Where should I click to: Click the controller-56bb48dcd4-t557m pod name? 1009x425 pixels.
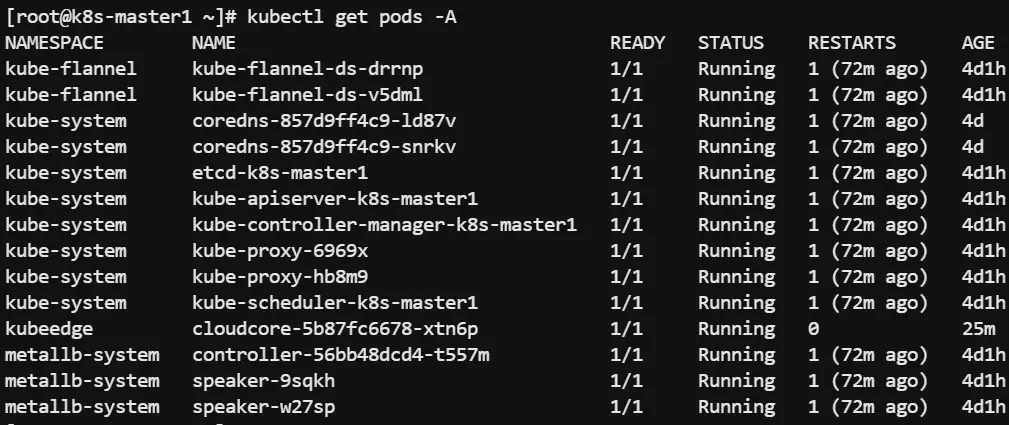point(340,355)
